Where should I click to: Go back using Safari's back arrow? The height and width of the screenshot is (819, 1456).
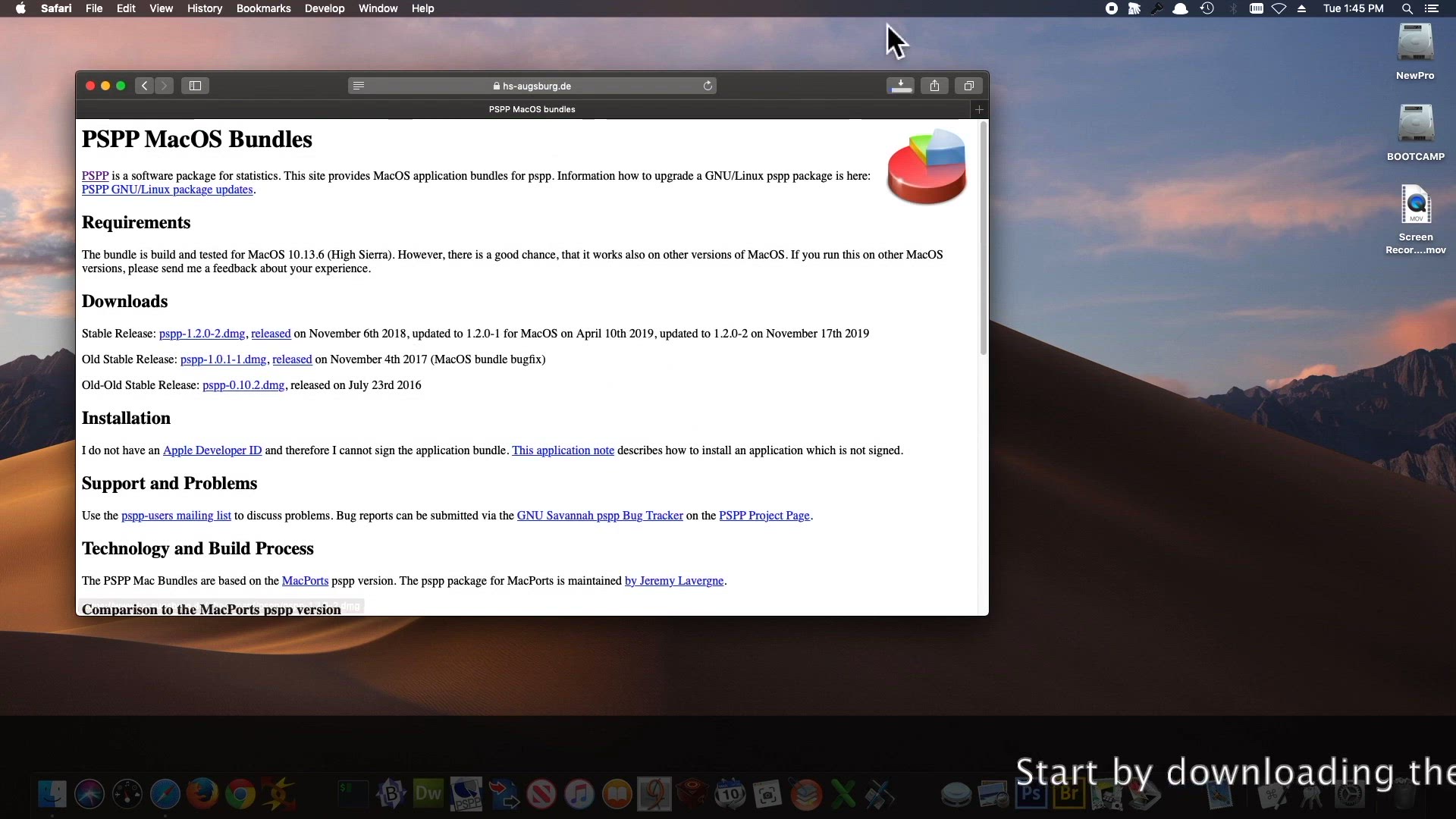144,86
